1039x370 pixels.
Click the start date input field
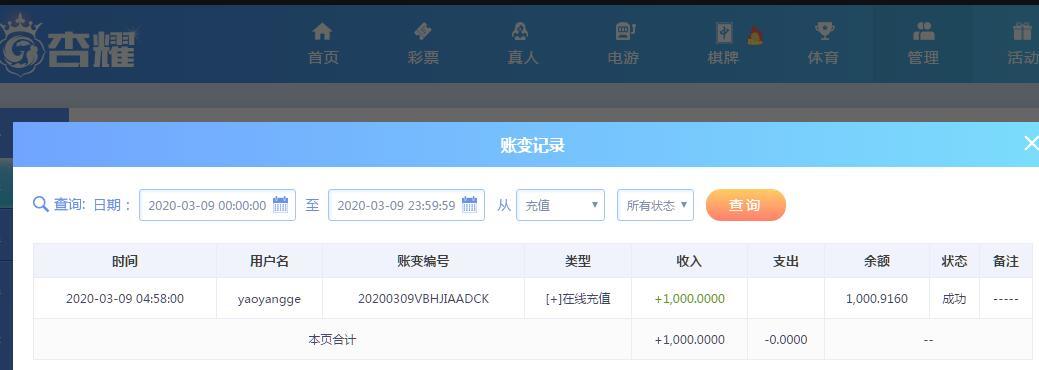(217, 205)
